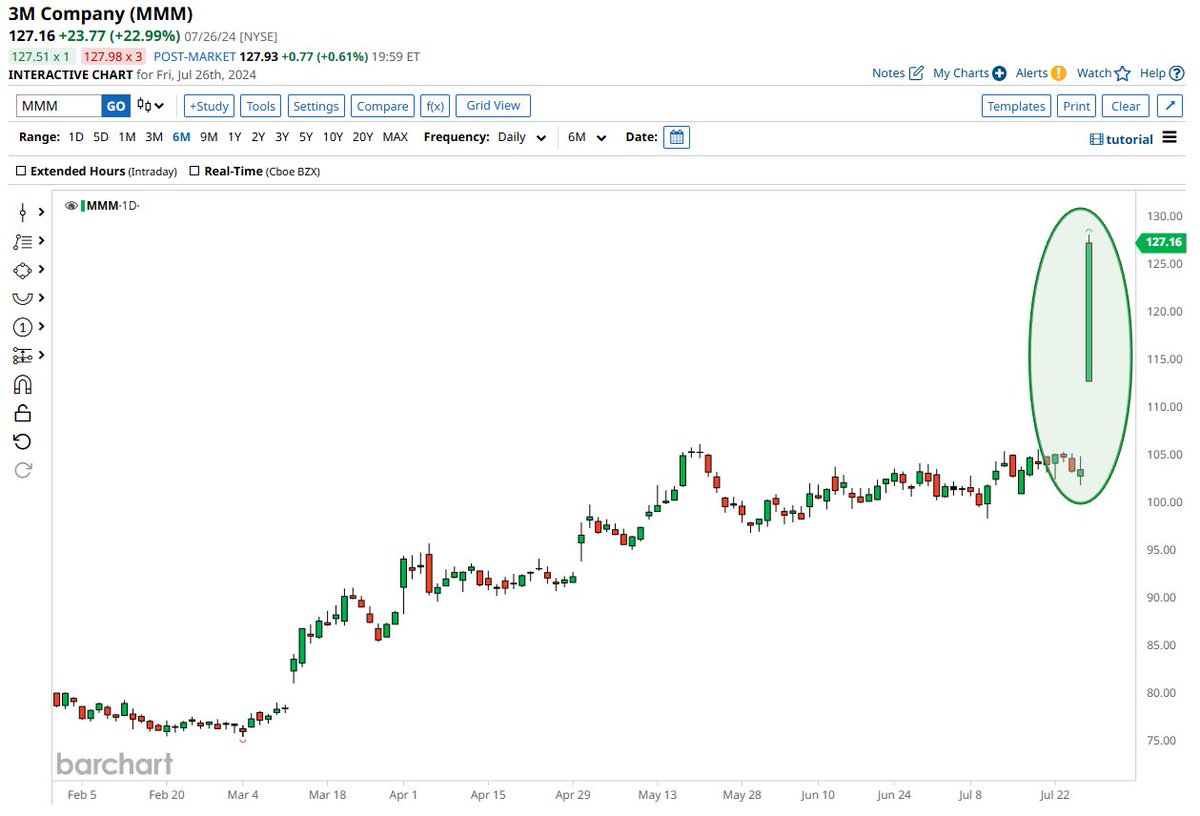Viewport: 1200px width, 816px height.
Task: Toggle the magnet snap mode
Action: 23,385
